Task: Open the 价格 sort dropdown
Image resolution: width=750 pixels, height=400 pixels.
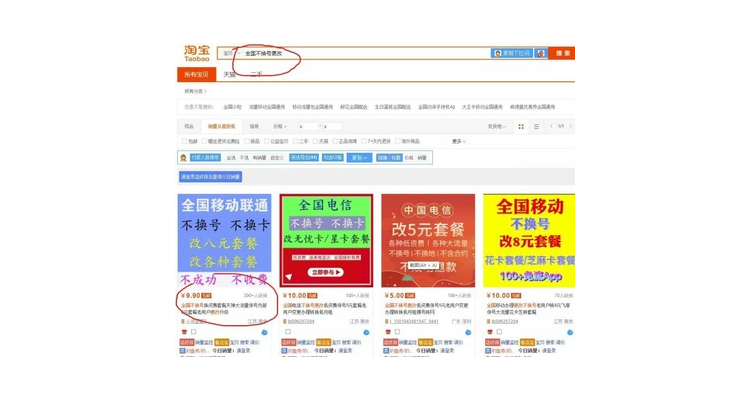Action: [280, 126]
